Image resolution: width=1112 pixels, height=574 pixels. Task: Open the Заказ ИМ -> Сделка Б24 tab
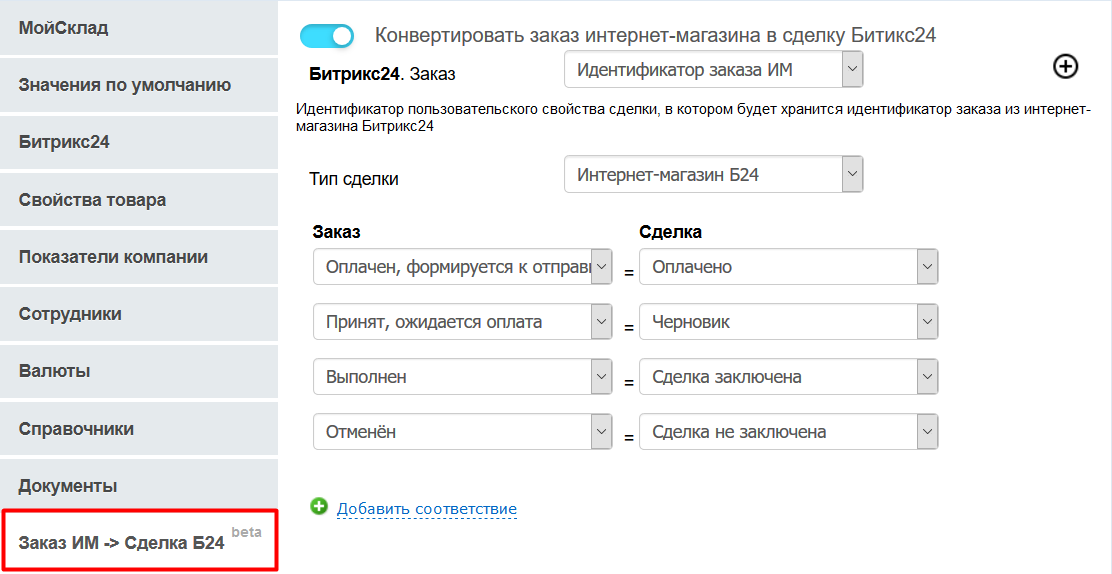138,543
